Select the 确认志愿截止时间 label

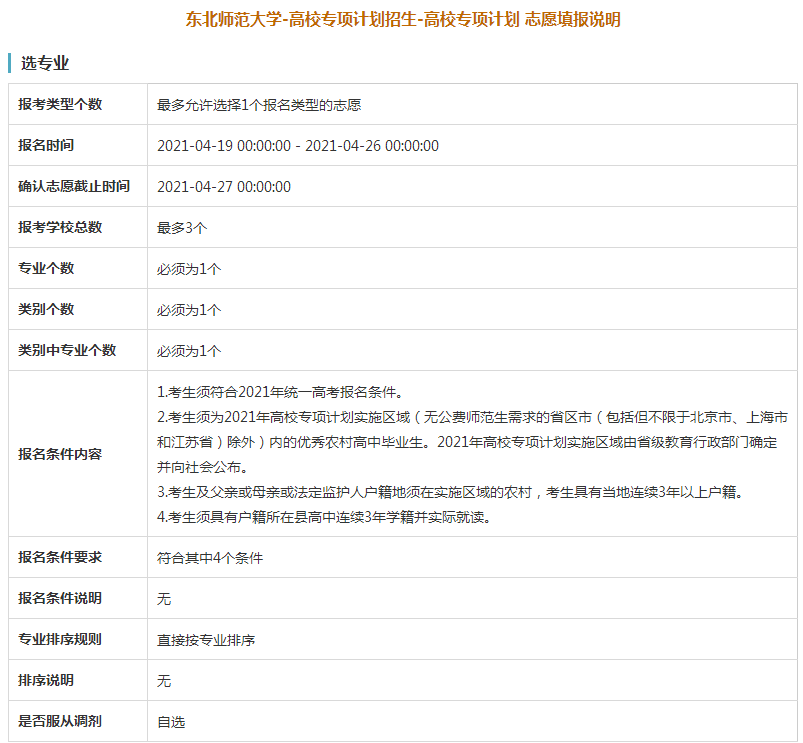pos(74,186)
